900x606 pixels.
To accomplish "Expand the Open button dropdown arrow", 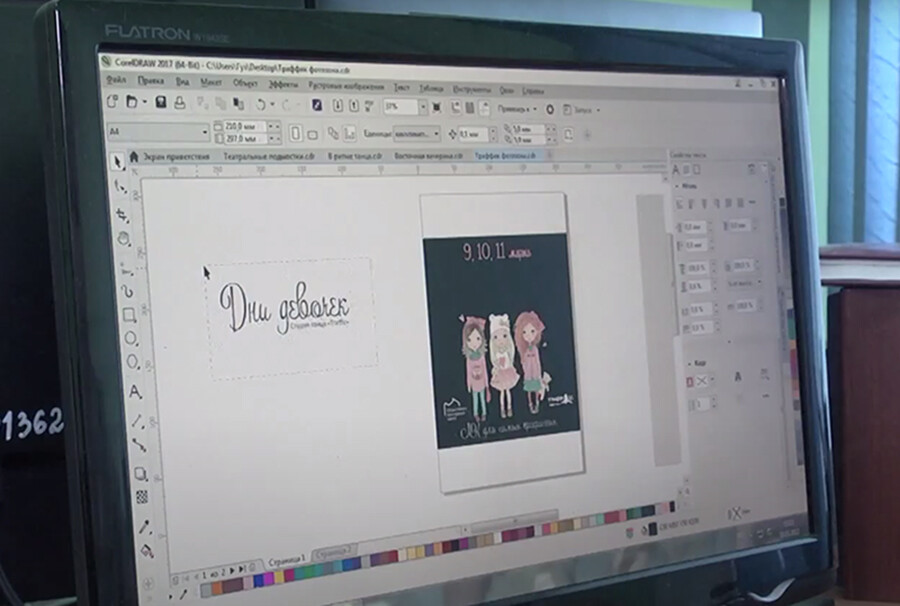I will click(145, 103).
